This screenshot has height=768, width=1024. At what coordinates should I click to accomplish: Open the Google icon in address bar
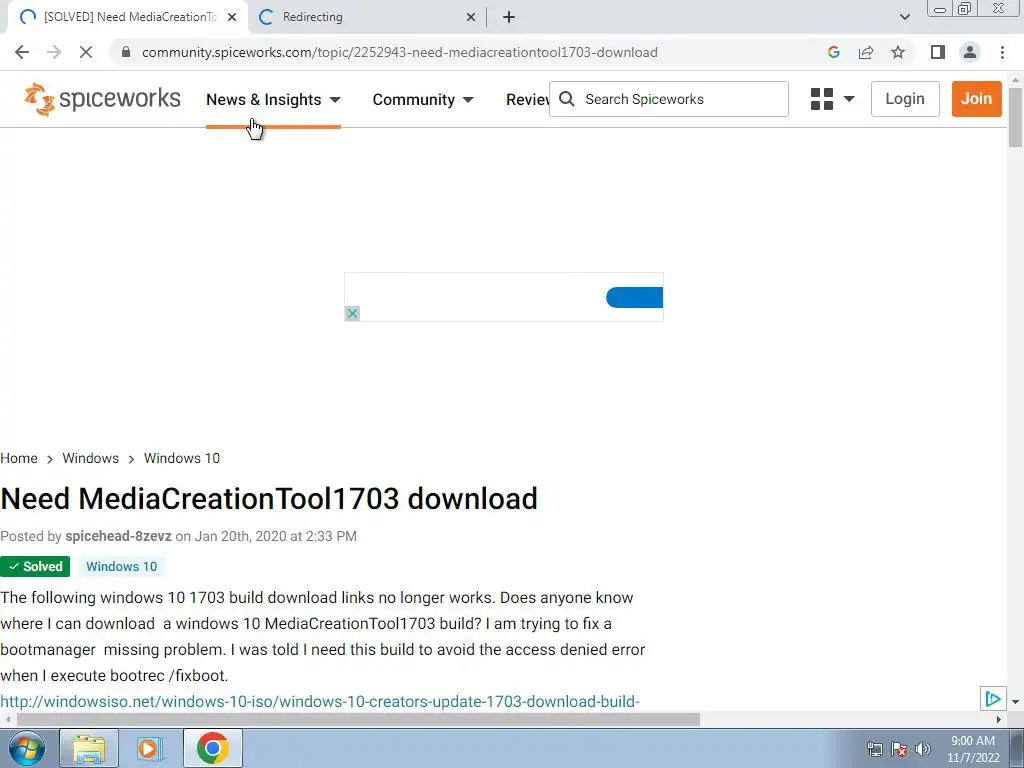833,52
